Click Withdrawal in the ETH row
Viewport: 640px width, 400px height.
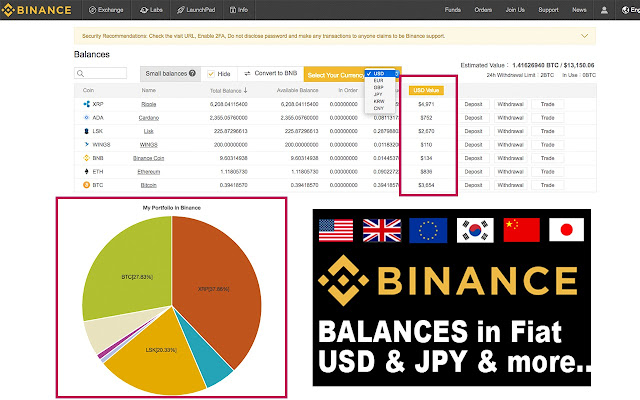click(510, 171)
